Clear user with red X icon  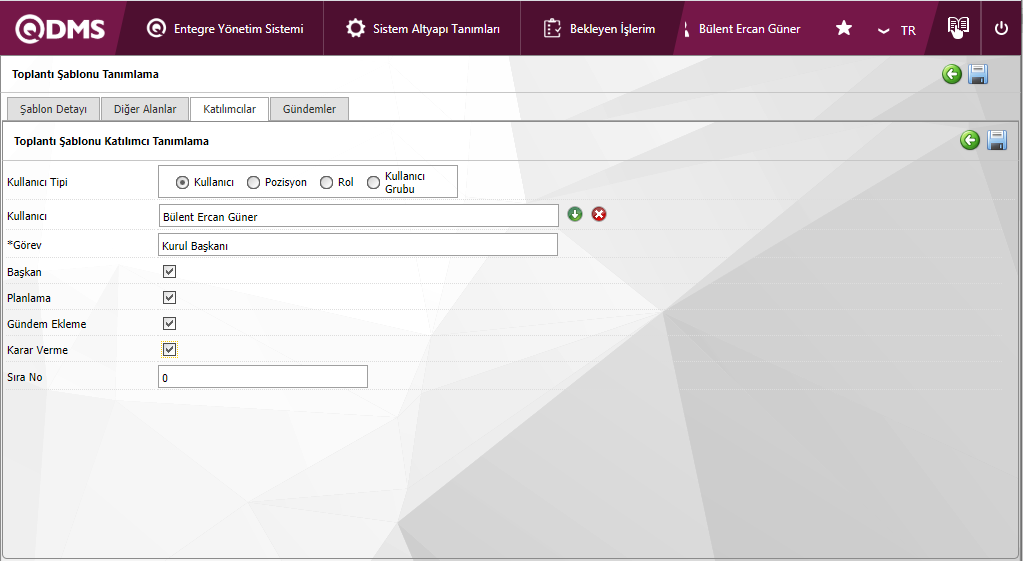599,214
